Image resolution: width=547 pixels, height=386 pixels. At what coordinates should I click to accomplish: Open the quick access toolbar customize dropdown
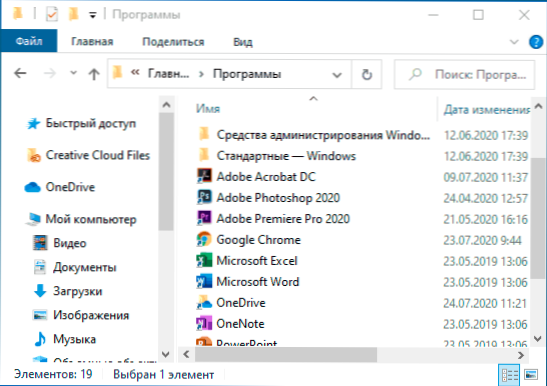92,15
